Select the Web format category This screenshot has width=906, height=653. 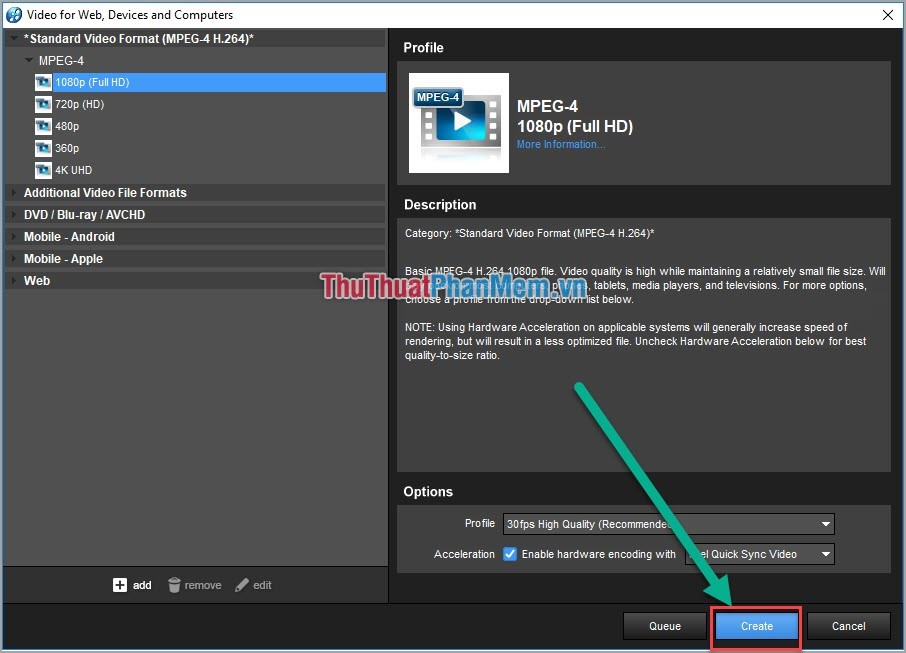pos(37,280)
